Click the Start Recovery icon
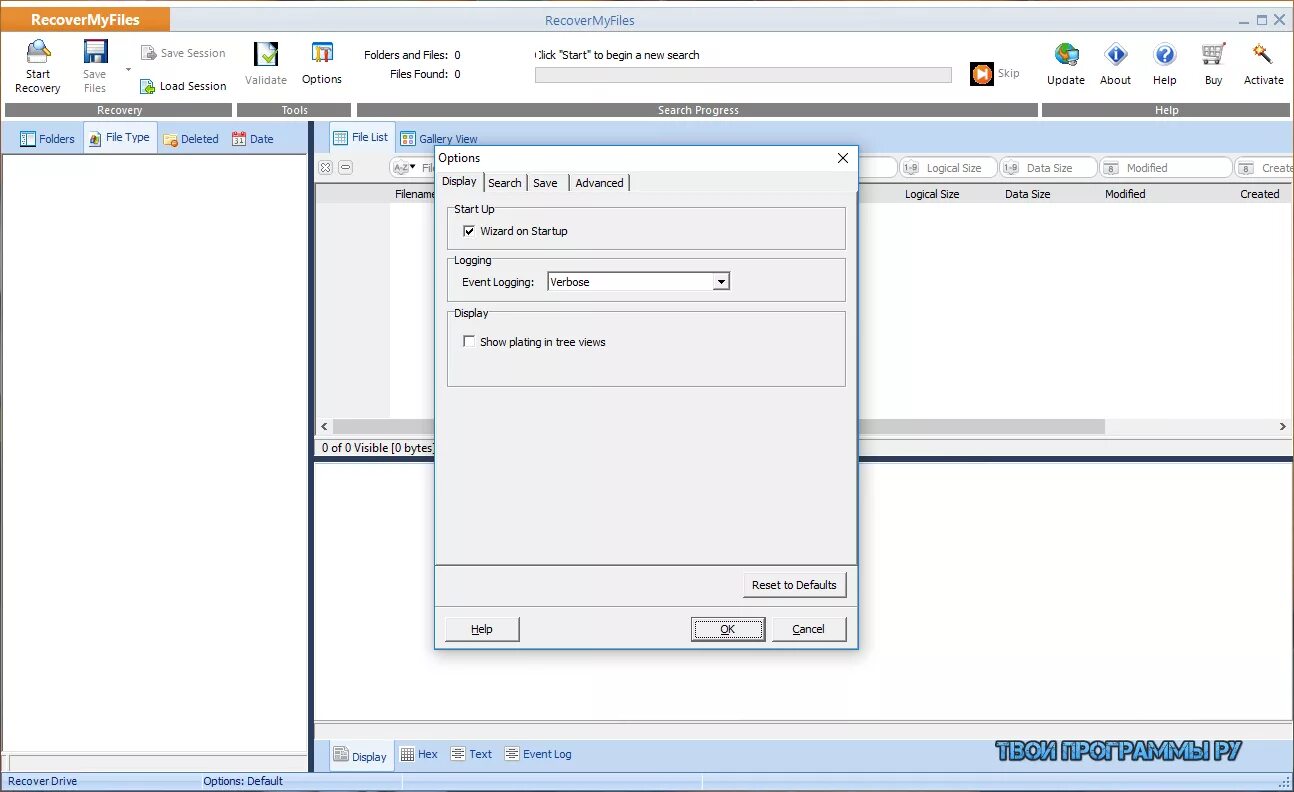The width and height of the screenshot is (1294, 792). (x=38, y=53)
